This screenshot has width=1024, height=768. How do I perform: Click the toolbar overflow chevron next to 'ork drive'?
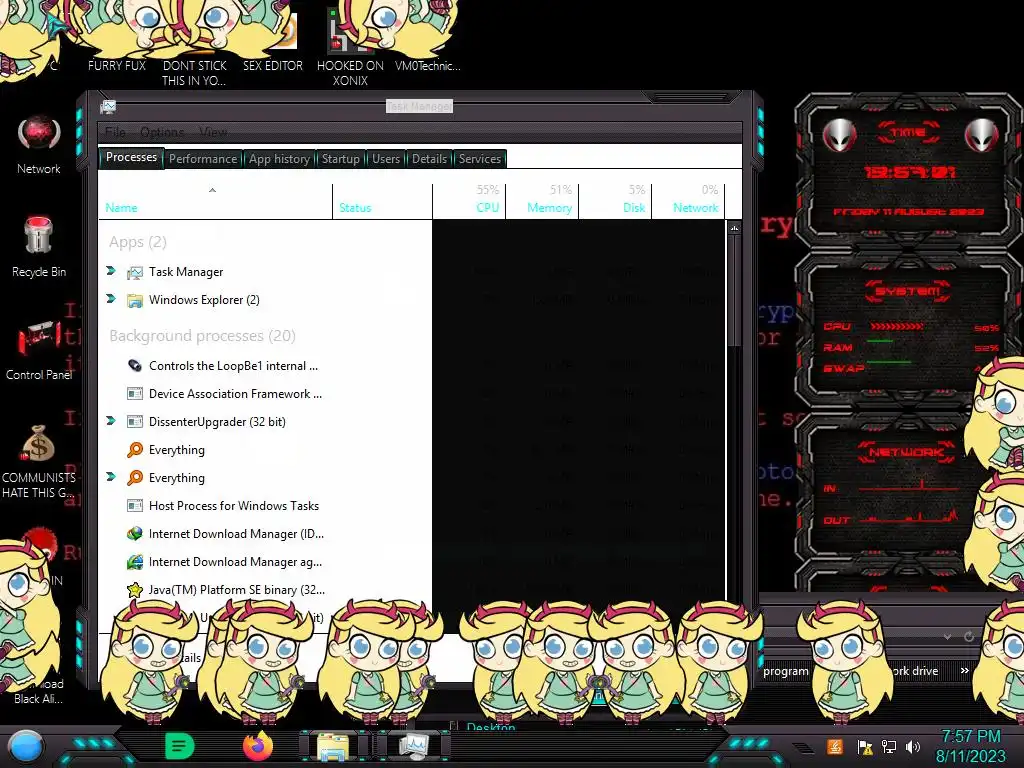[965, 671]
